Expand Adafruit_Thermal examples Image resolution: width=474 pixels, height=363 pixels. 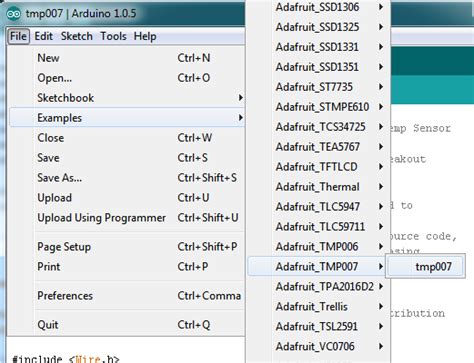tap(318, 187)
